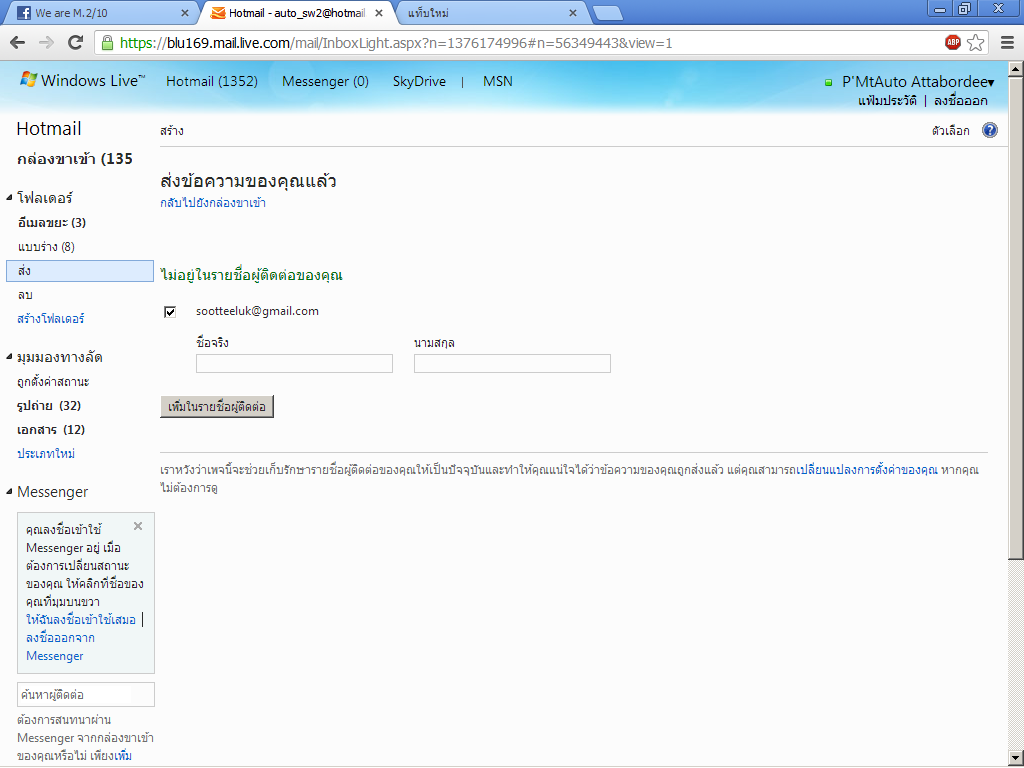Close the We are M.2/10 tab
Image resolution: width=1024 pixels, height=768 pixels.
184,13
